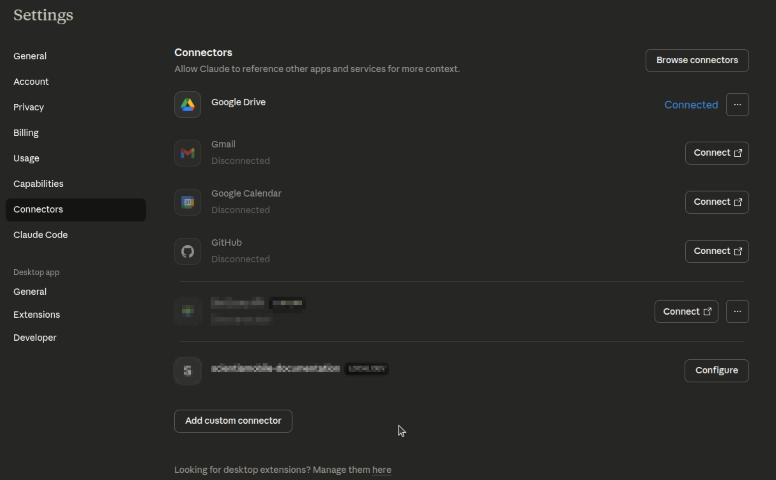The width and height of the screenshot is (776, 480).
Task: Click the Google Calendar connector name
Action: click(x=246, y=193)
